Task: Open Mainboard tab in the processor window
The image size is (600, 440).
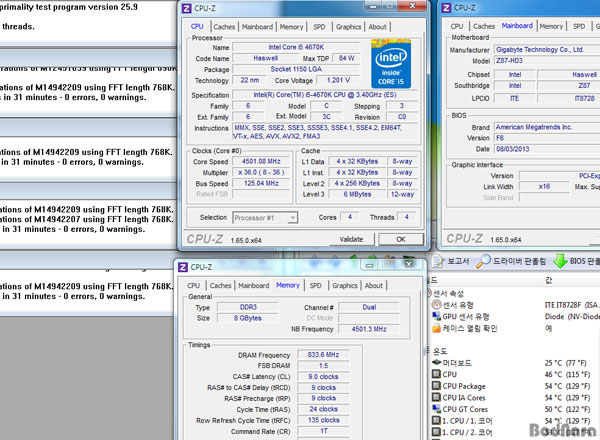Action: pyautogui.click(x=257, y=27)
